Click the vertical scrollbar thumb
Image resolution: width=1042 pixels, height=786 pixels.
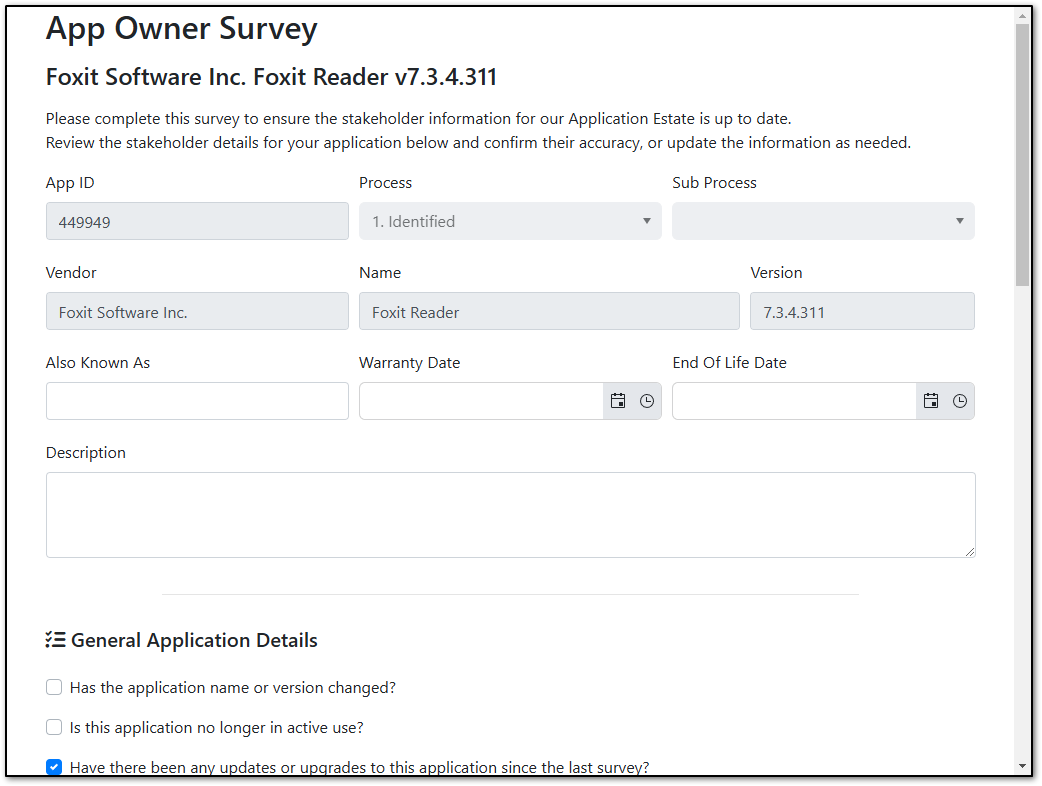1022,155
